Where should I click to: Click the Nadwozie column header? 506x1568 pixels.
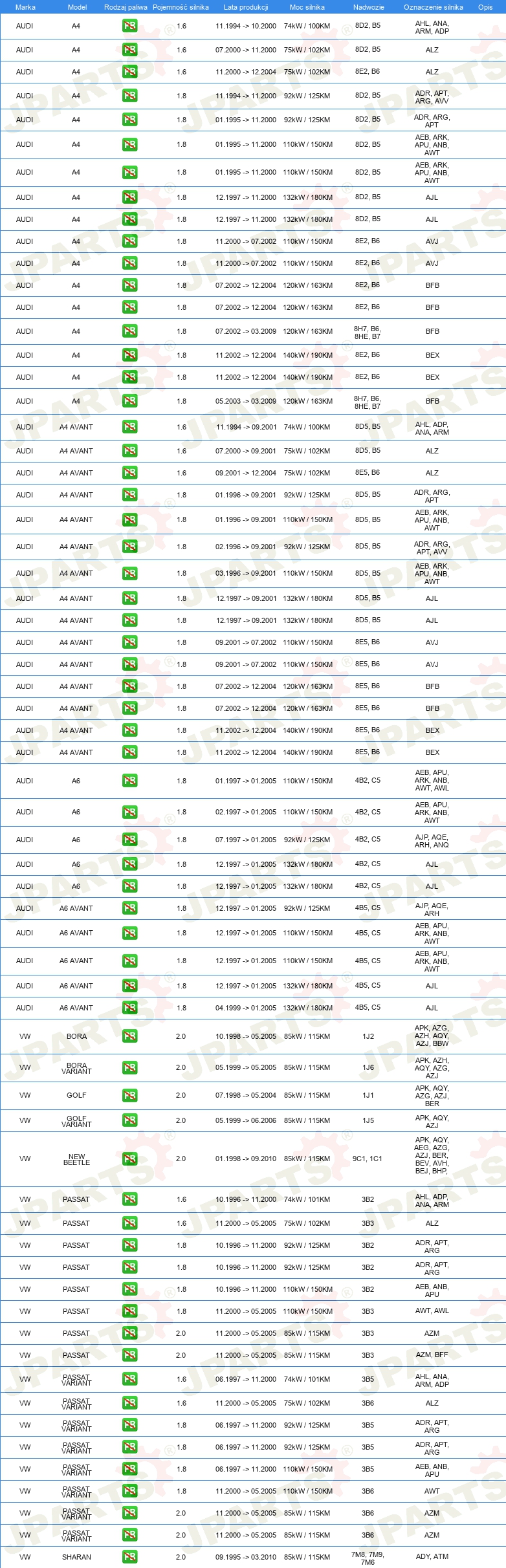click(368, 7)
